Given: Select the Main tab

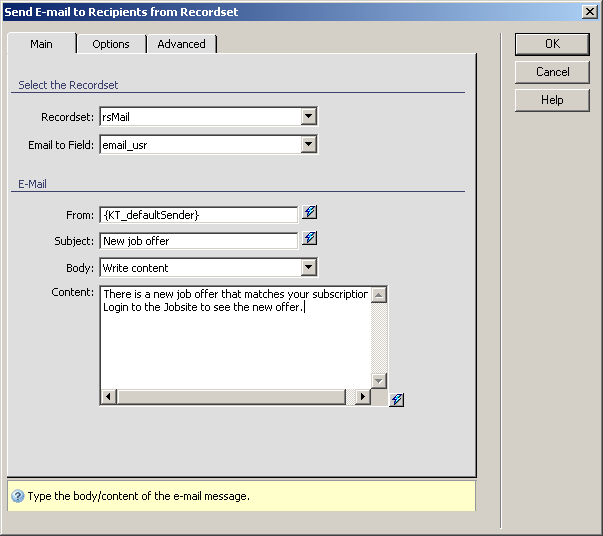Looking at the screenshot, I should click(41, 44).
